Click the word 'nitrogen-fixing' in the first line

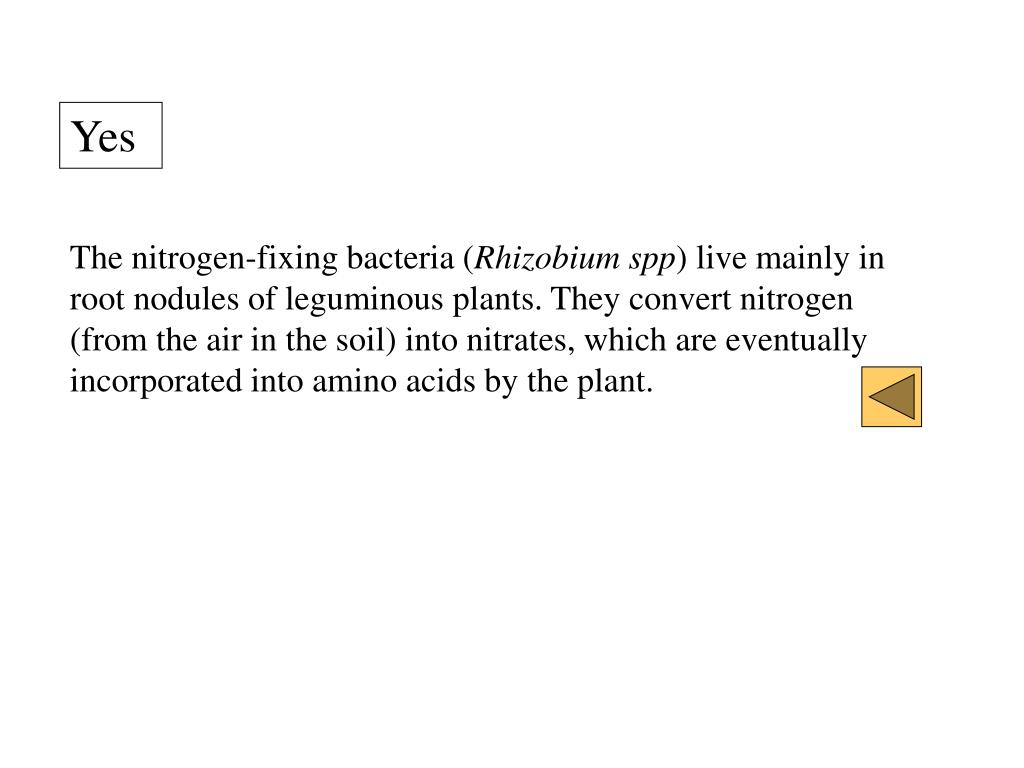click(234, 260)
